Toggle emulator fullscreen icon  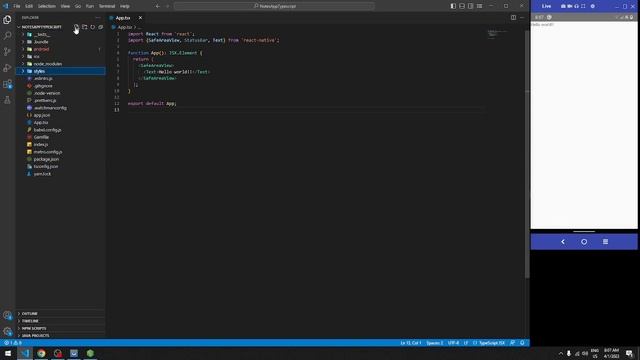[x=583, y=6]
